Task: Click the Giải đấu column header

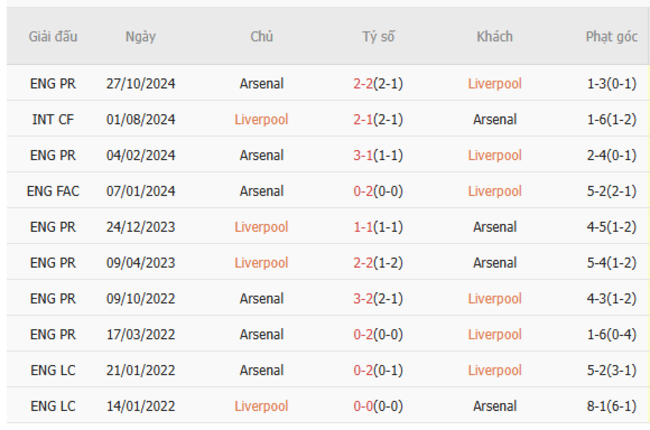Action: (53, 36)
